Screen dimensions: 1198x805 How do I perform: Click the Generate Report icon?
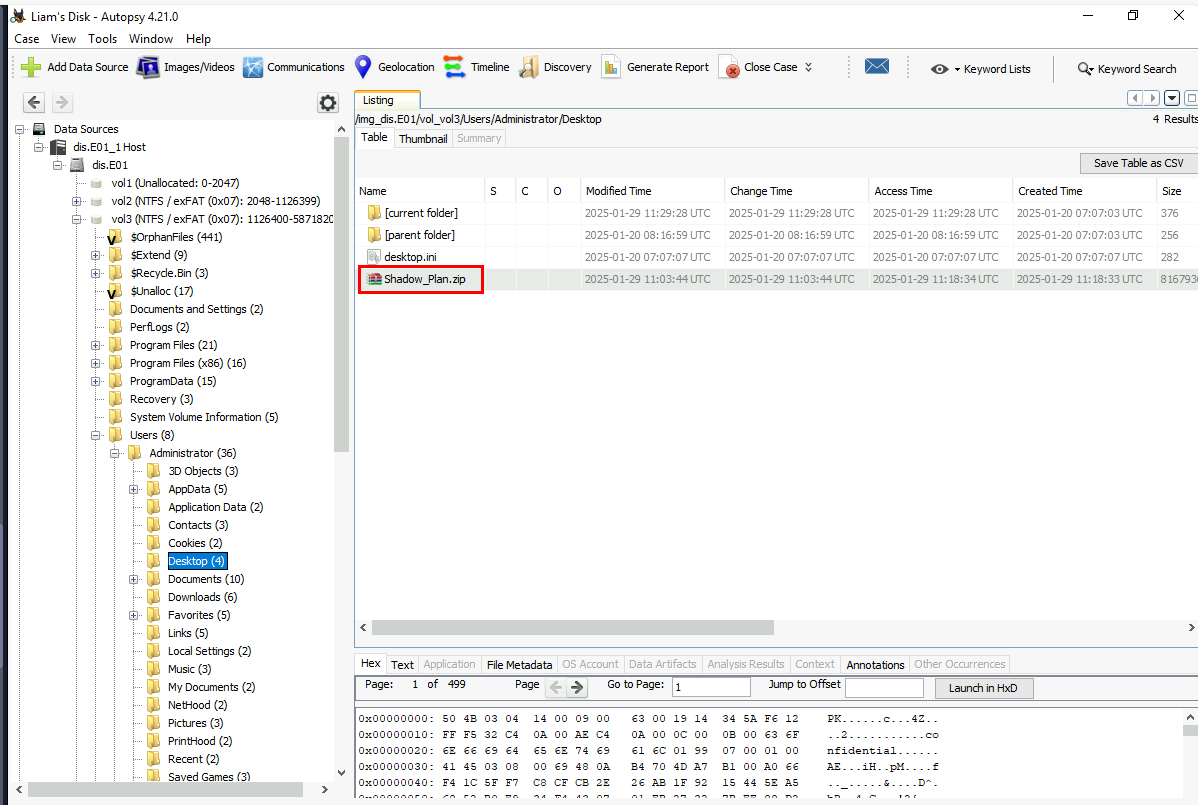[x=612, y=68]
